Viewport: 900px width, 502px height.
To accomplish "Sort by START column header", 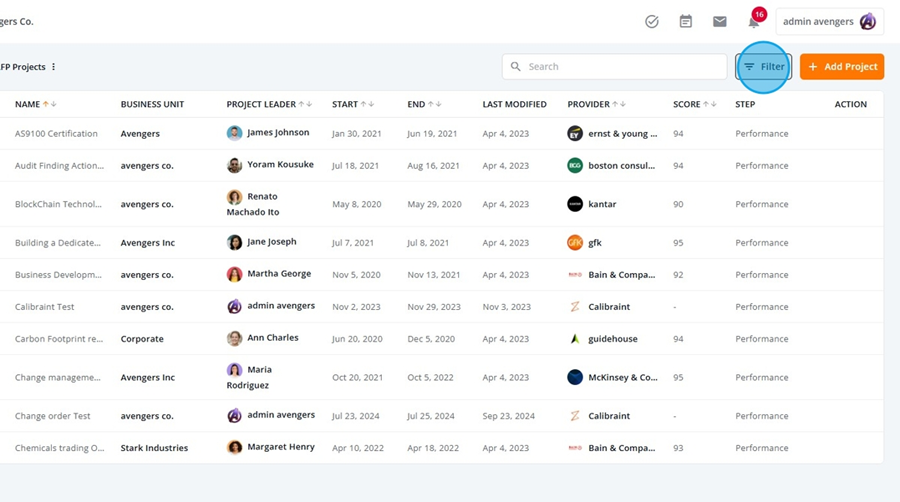I will click(x=352, y=104).
